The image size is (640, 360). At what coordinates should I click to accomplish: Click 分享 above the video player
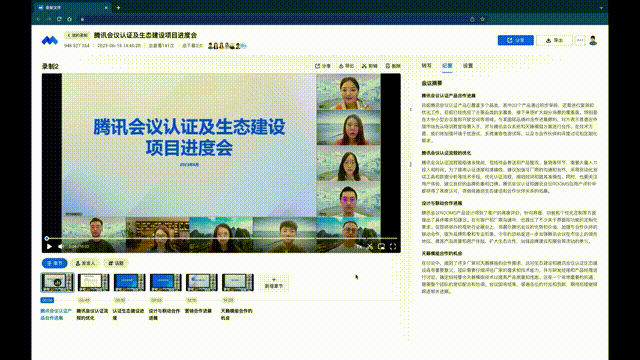click(322, 66)
